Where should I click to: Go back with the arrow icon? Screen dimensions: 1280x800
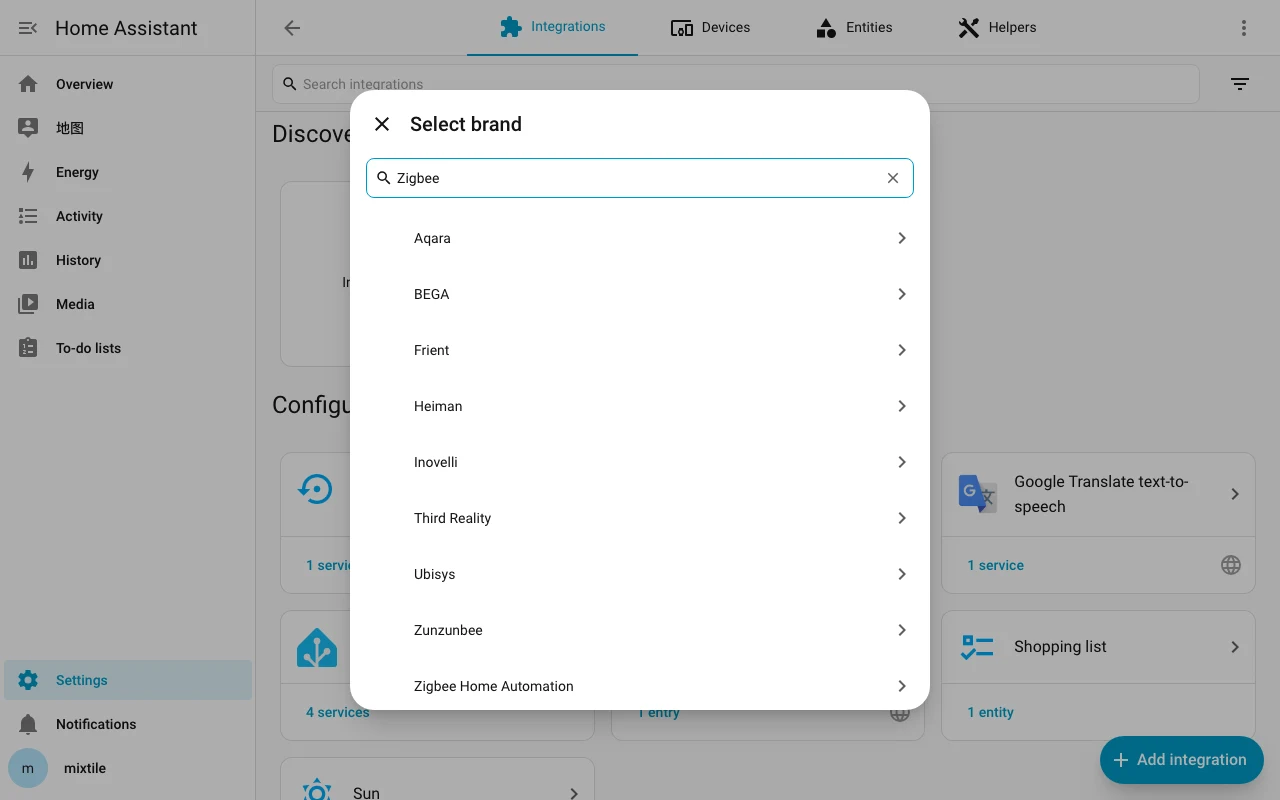tap(292, 28)
